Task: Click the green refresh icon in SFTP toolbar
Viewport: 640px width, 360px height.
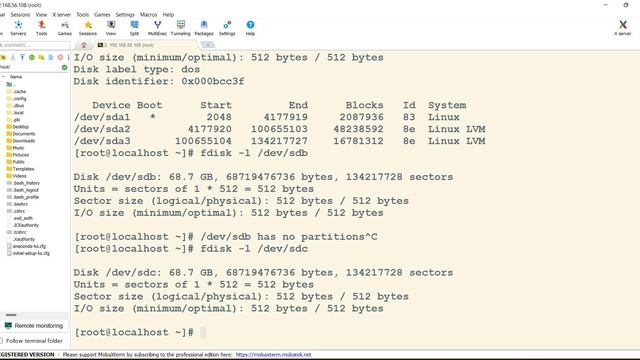Action: click(31, 58)
